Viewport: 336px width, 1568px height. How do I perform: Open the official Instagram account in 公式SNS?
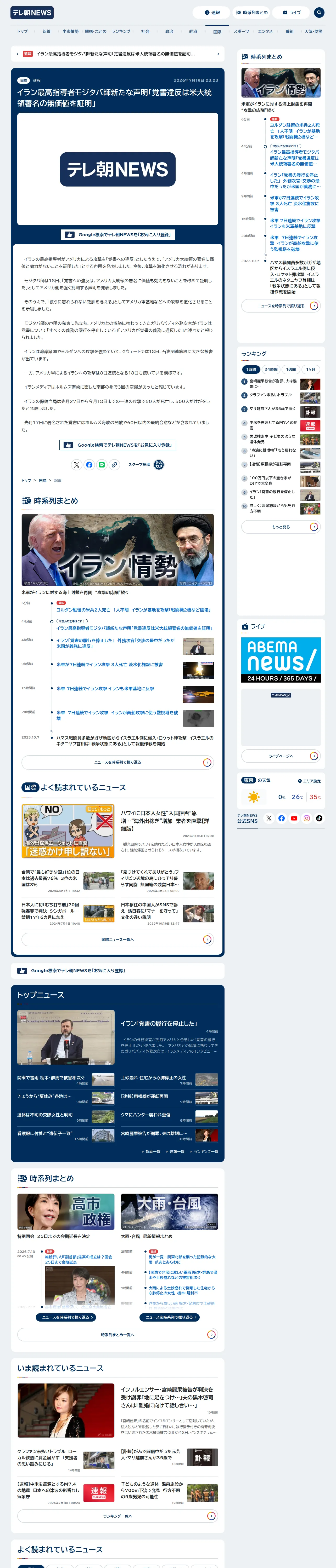(x=307, y=818)
